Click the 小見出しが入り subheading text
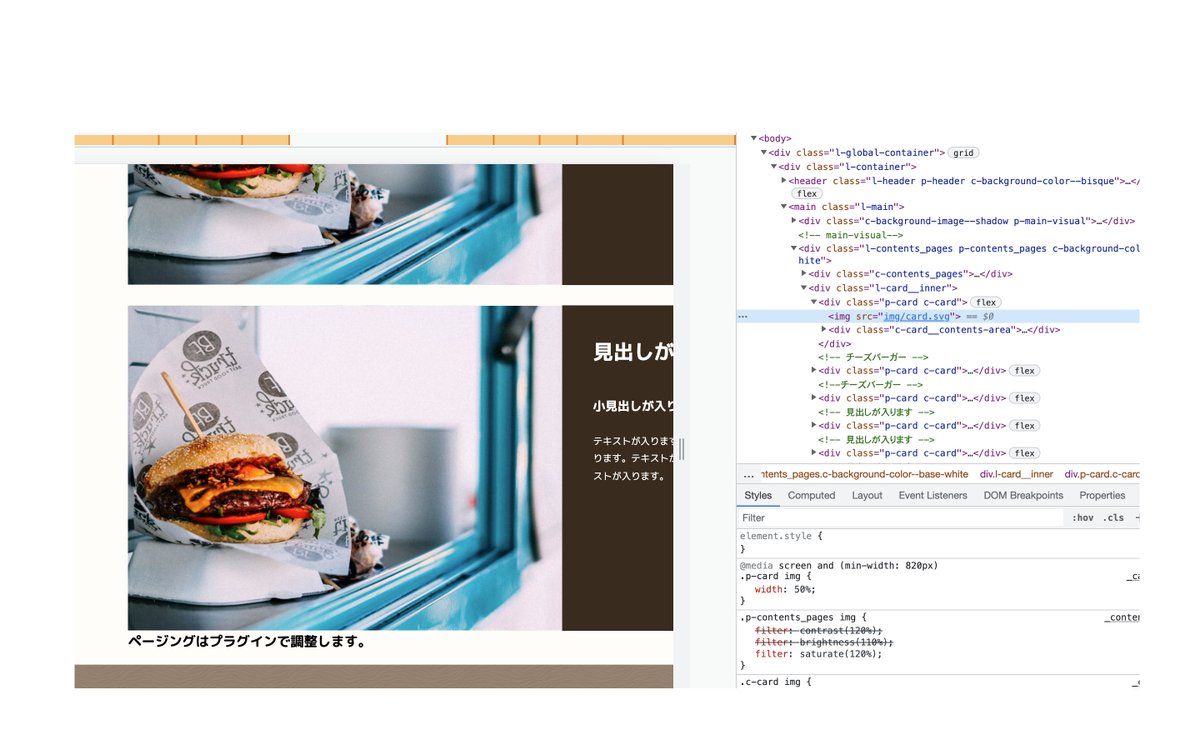This screenshot has height=750, width=1200. (633, 406)
